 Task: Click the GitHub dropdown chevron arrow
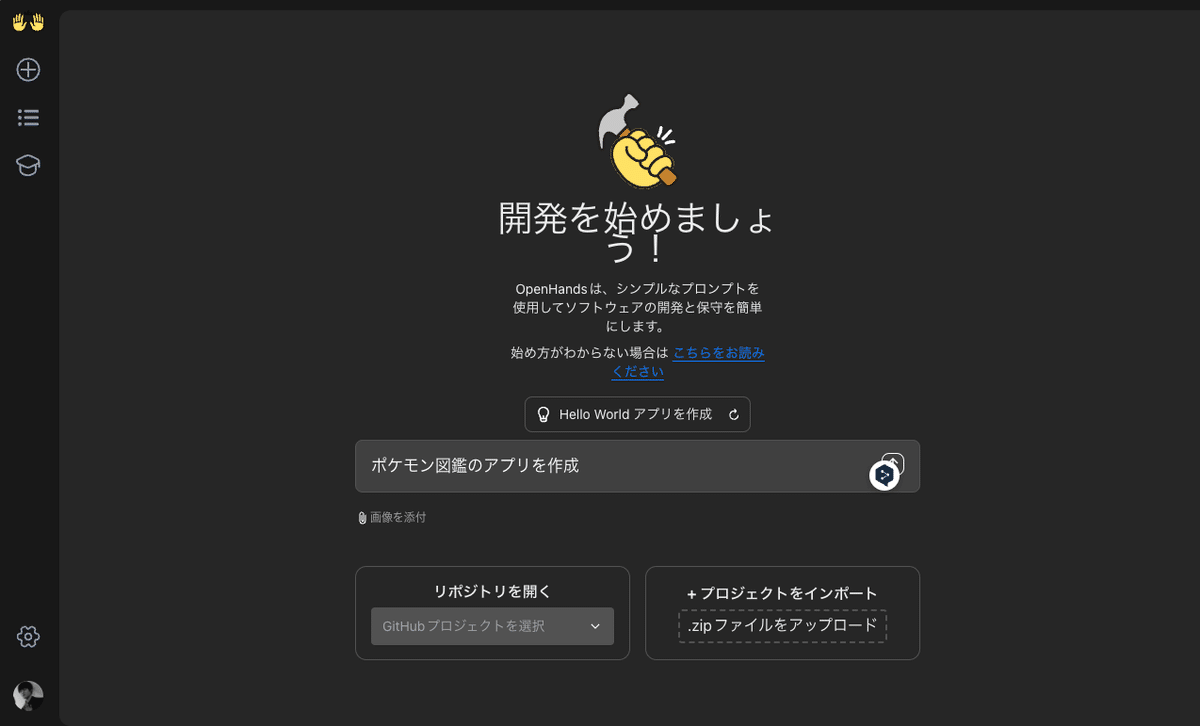(x=595, y=626)
